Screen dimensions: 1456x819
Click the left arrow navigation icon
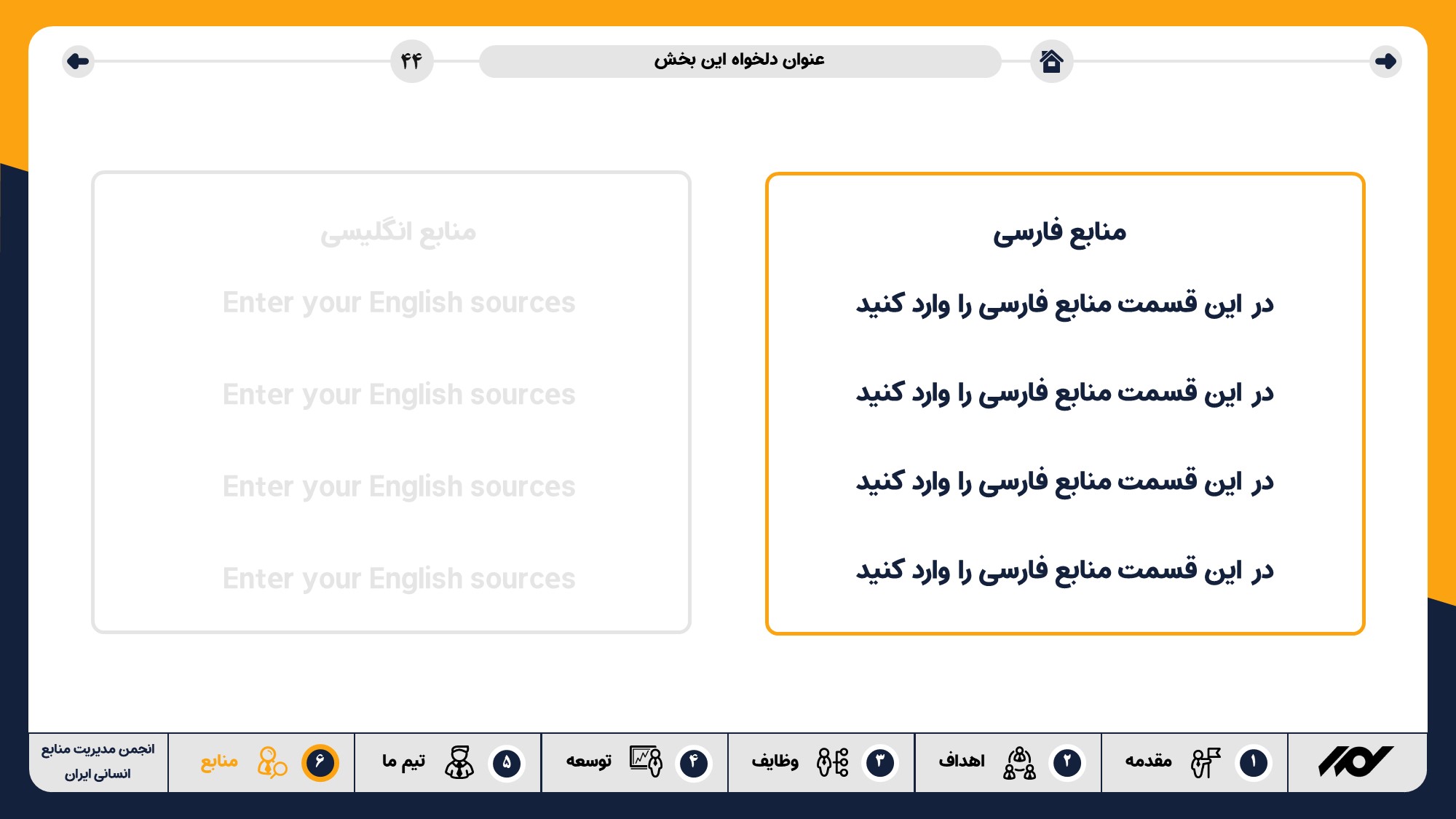tap(78, 61)
